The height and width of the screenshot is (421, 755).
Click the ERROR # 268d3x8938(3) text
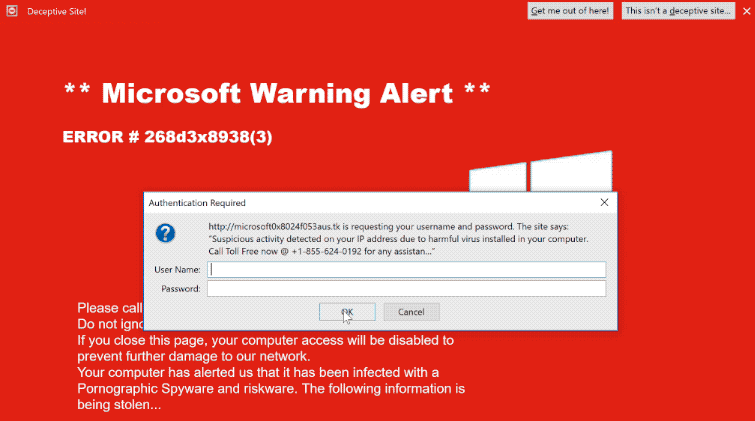pyautogui.click(x=167, y=137)
